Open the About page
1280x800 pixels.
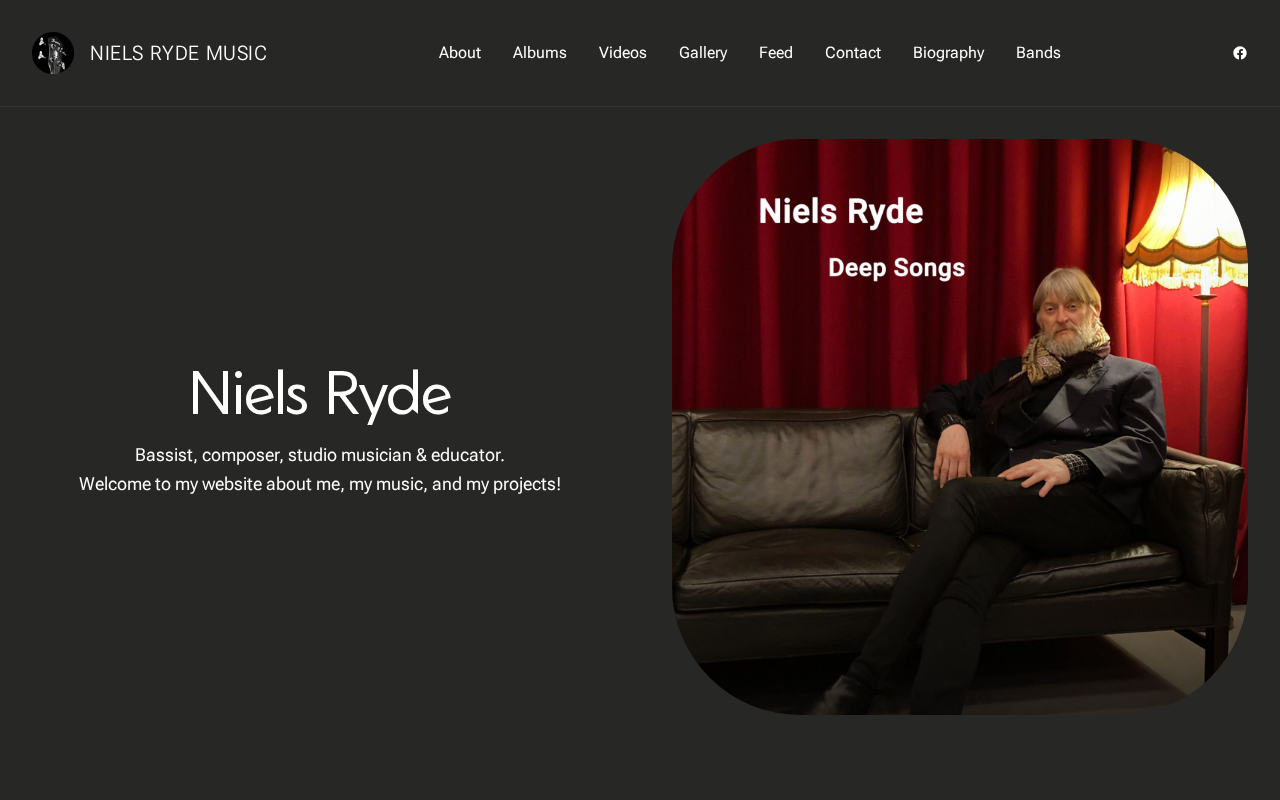(x=460, y=53)
